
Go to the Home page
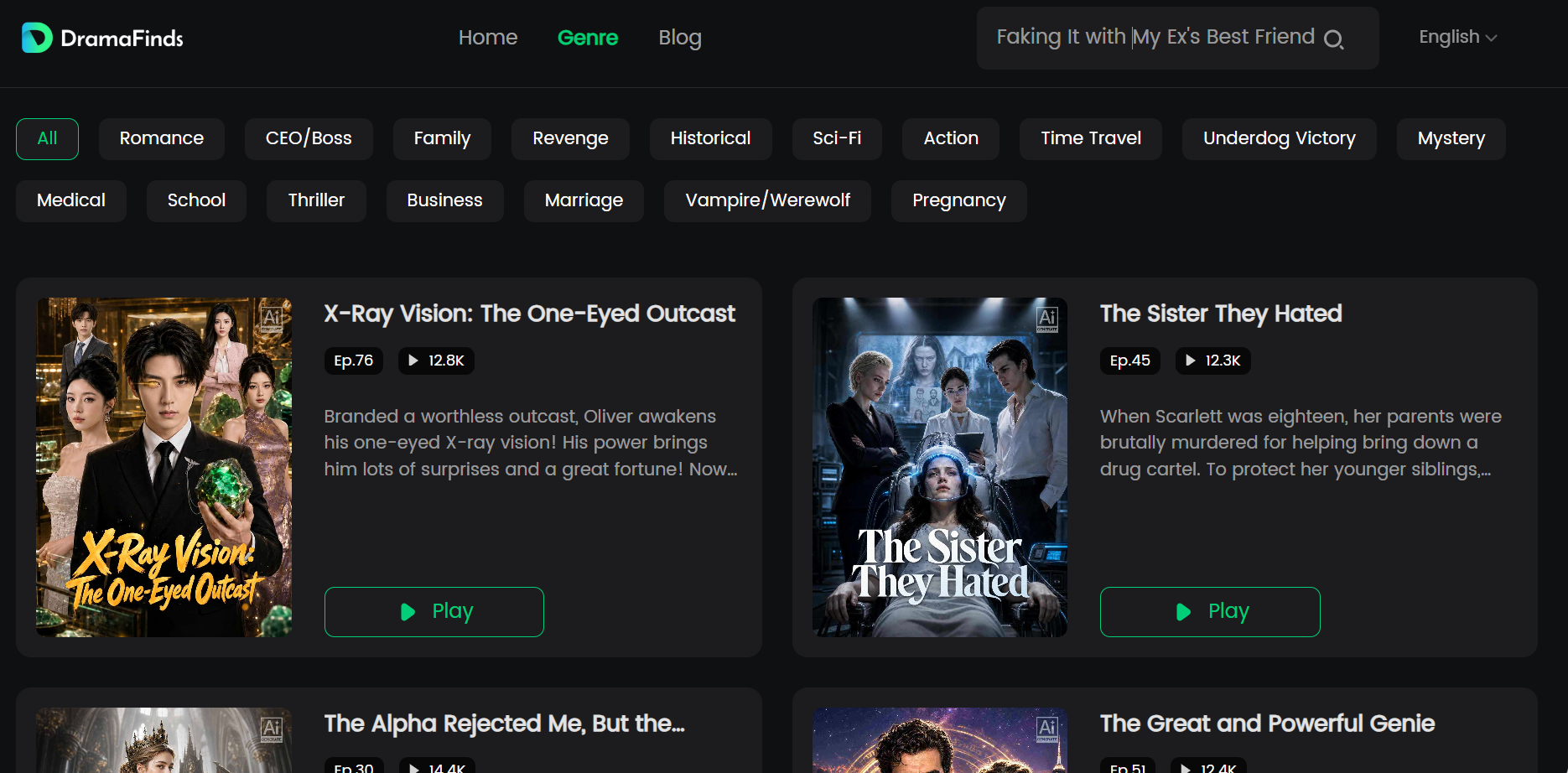(x=488, y=38)
